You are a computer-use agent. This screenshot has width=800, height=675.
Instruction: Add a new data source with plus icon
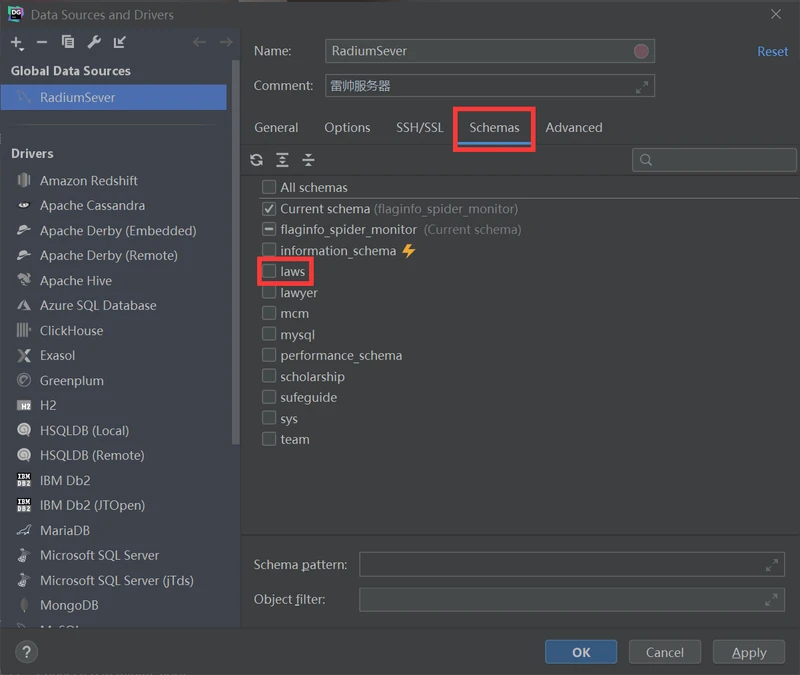[x=17, y=43]
